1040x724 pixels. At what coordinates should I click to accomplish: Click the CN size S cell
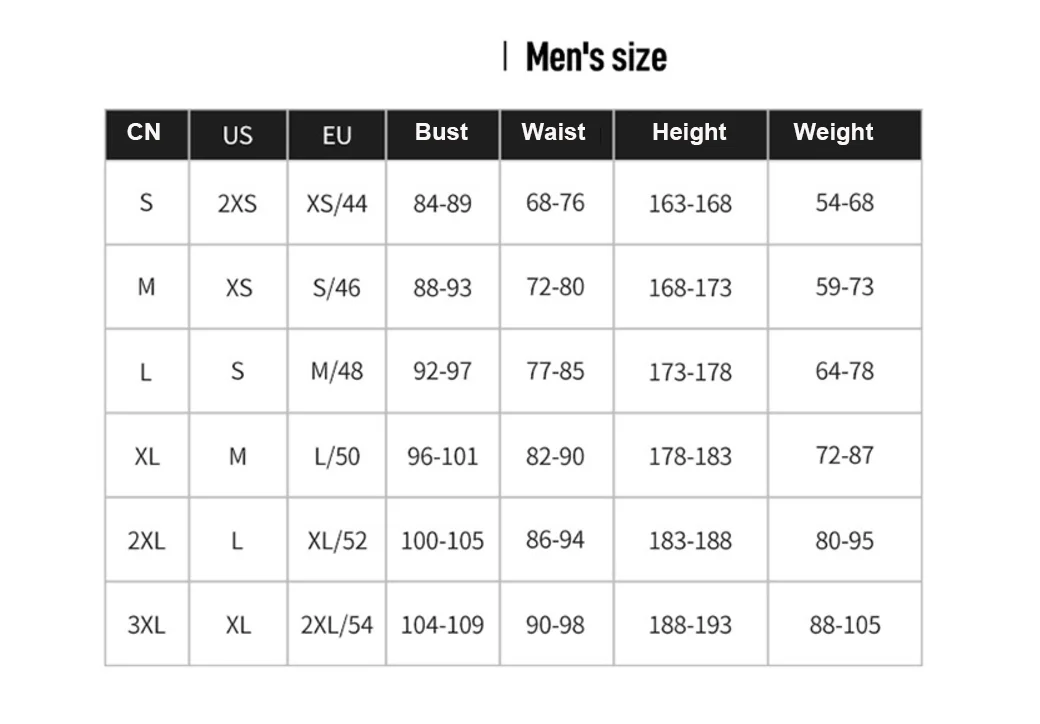[x=146, y=203]
